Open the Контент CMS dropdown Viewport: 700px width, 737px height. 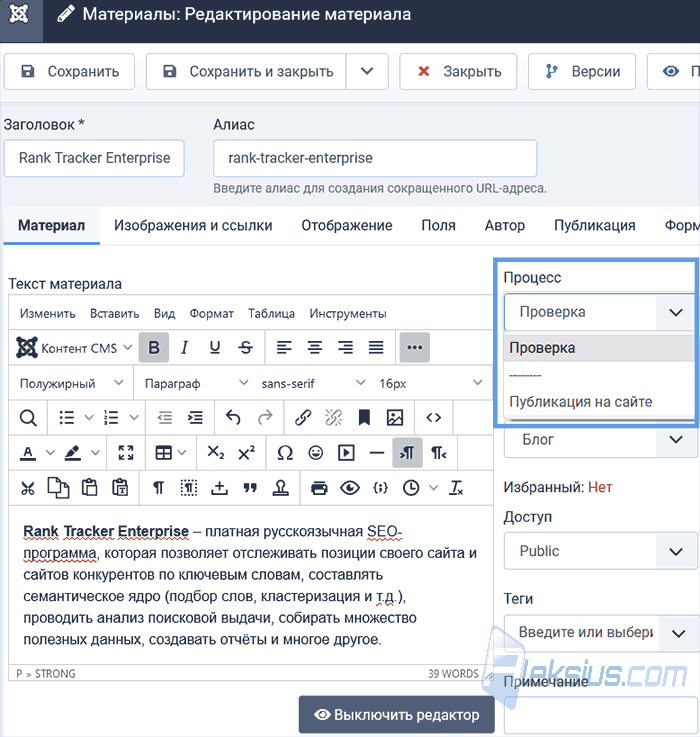(73, 348)
